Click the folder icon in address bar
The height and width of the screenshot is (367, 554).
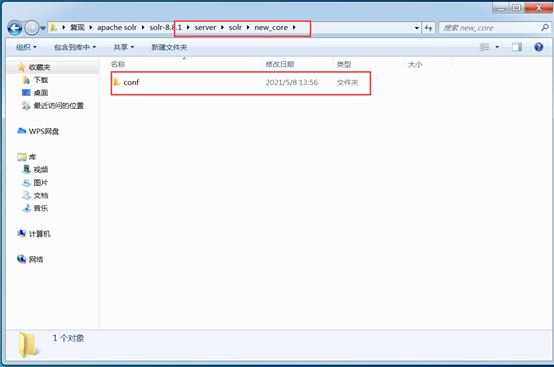click(x=53, y=28)
